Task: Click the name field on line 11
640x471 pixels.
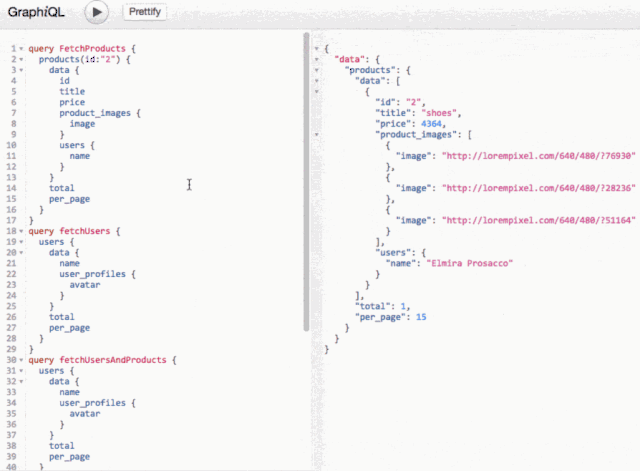Action: click(80, 156)
